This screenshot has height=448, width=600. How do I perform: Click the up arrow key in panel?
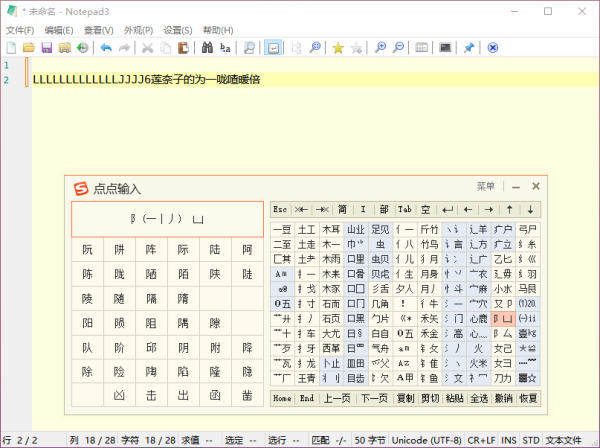[509, 210]
